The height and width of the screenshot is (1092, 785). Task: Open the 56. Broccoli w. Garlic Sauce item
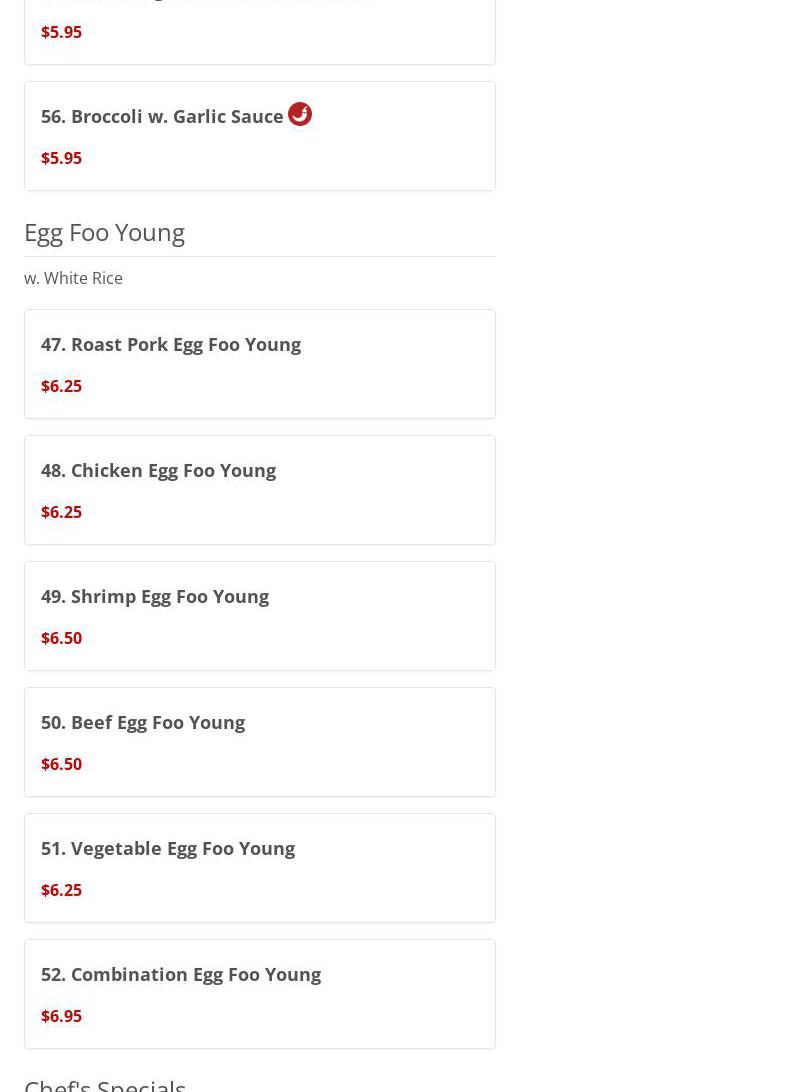(162, 116)
